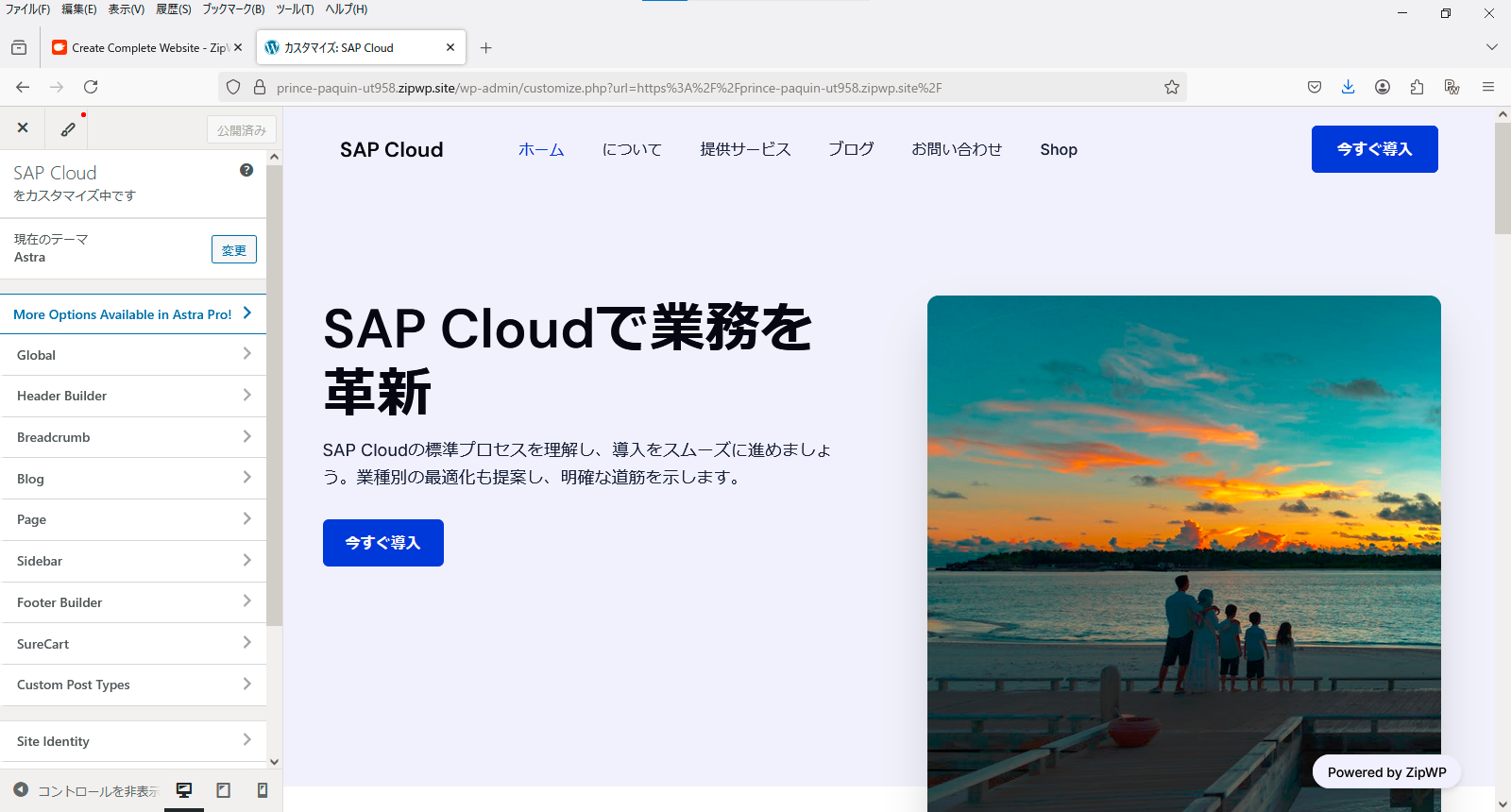This screenshot has height=812, width=1511.
Task: Click the sunset family hero image
Action: (1184, 553)
